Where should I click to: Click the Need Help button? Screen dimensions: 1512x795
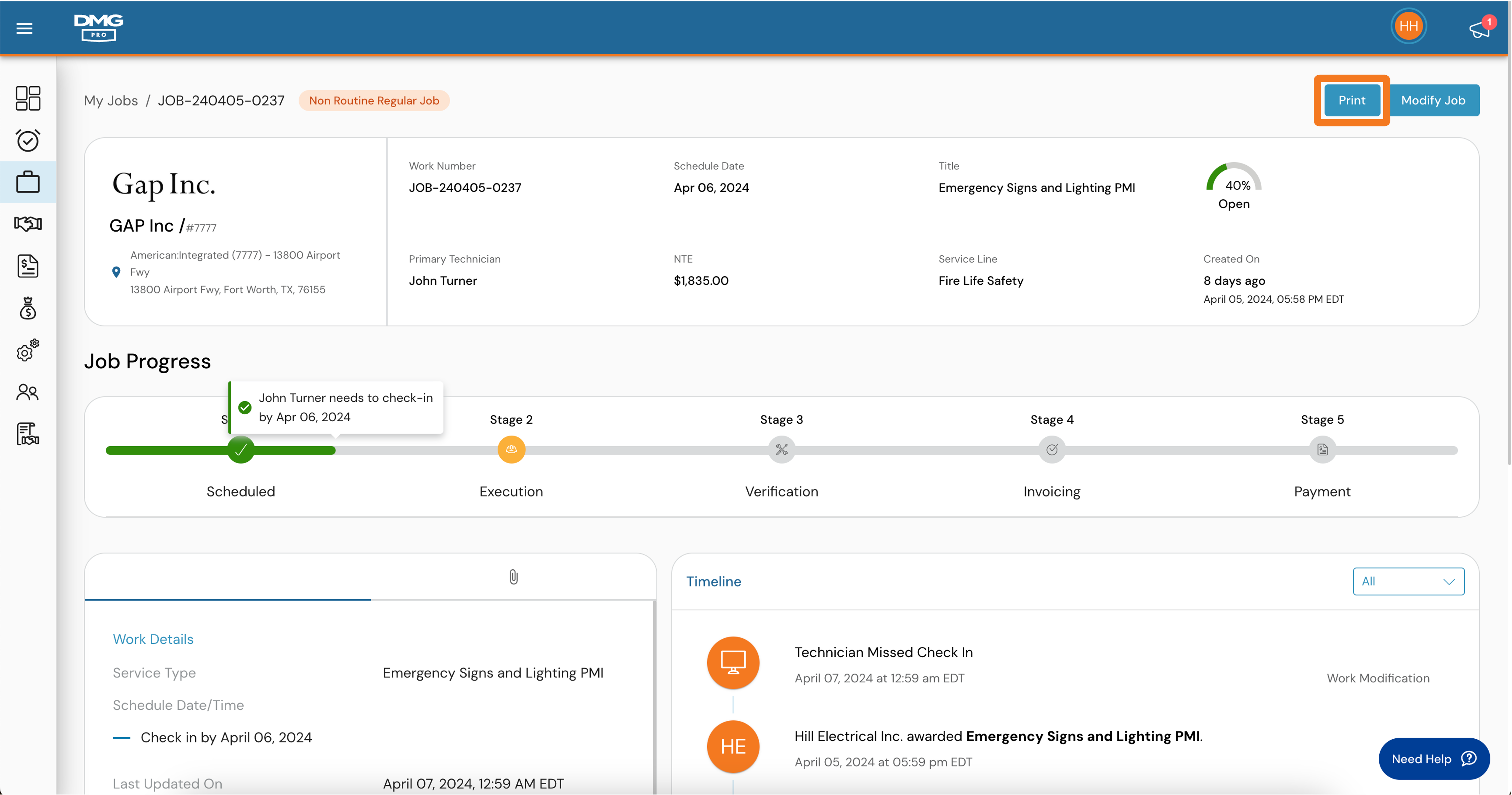coord(1433,759)
